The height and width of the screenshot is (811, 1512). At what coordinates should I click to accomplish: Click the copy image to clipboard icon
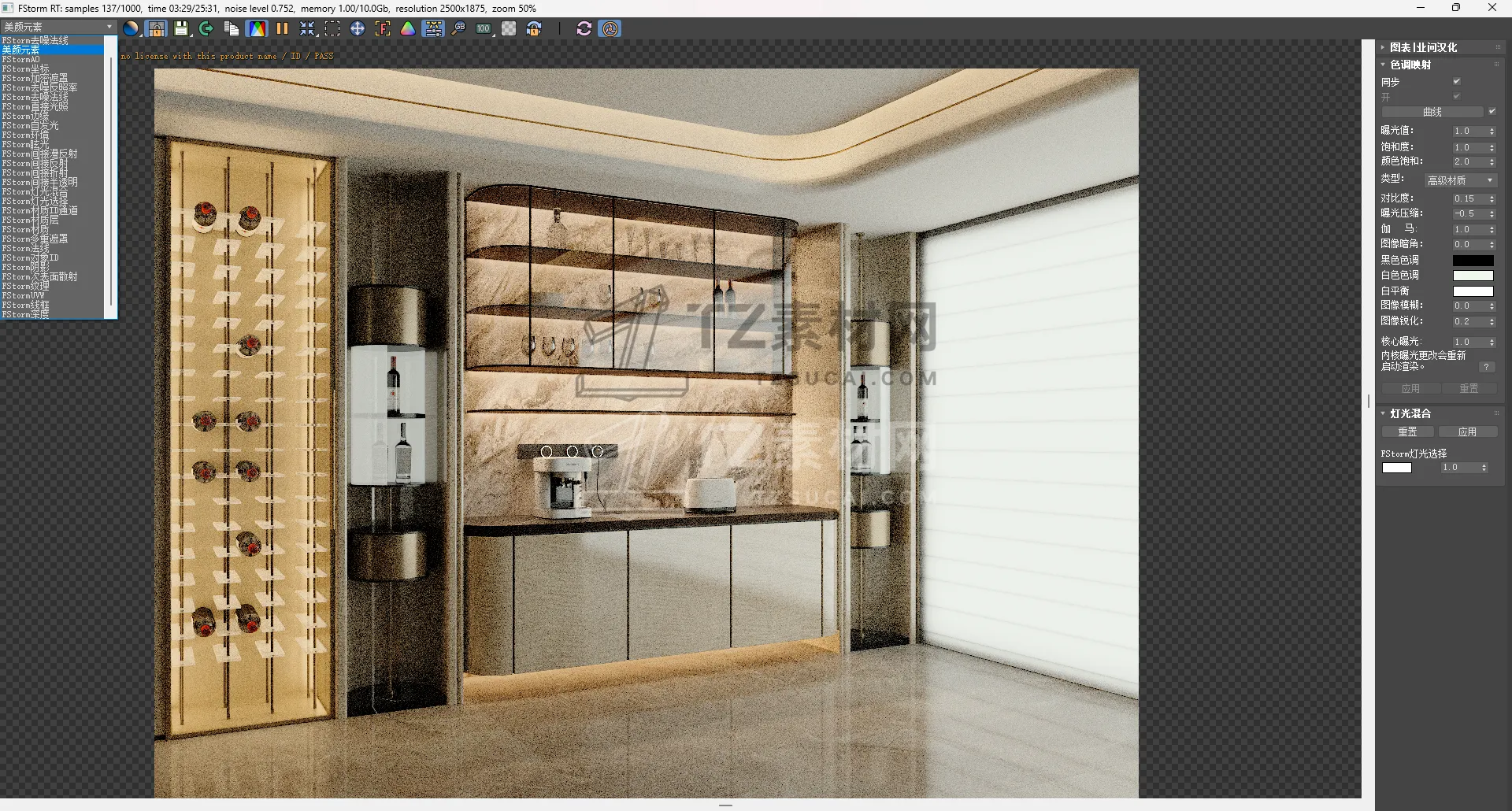(x=232, y=29)
